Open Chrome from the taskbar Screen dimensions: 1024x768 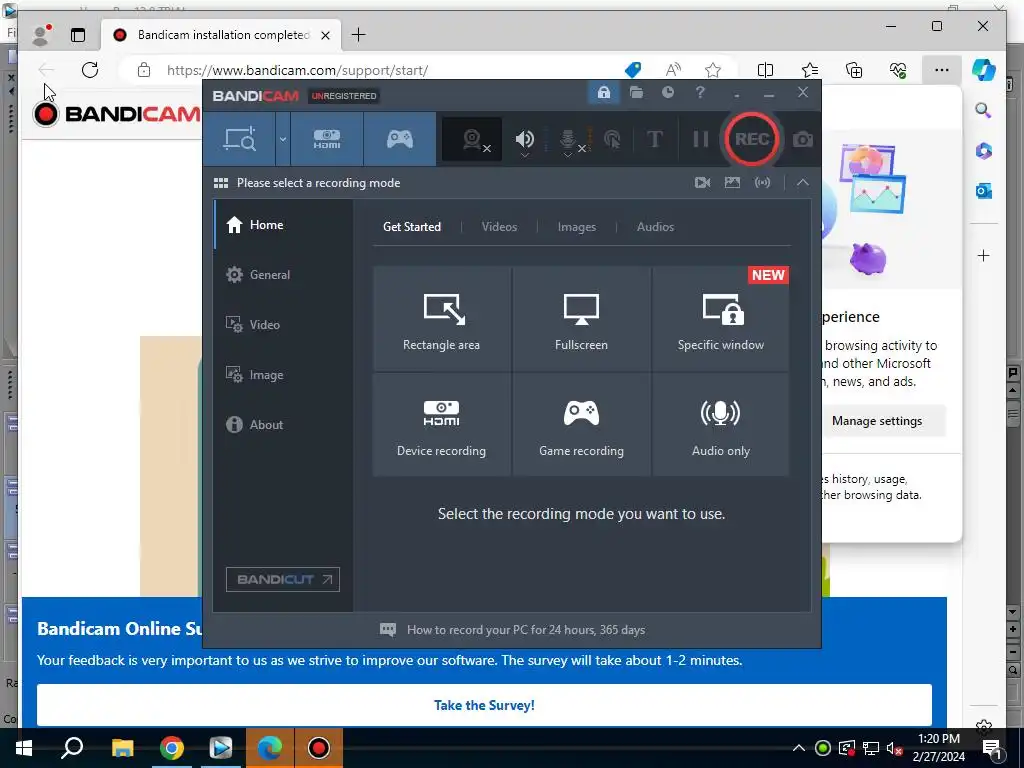(172, 748)
